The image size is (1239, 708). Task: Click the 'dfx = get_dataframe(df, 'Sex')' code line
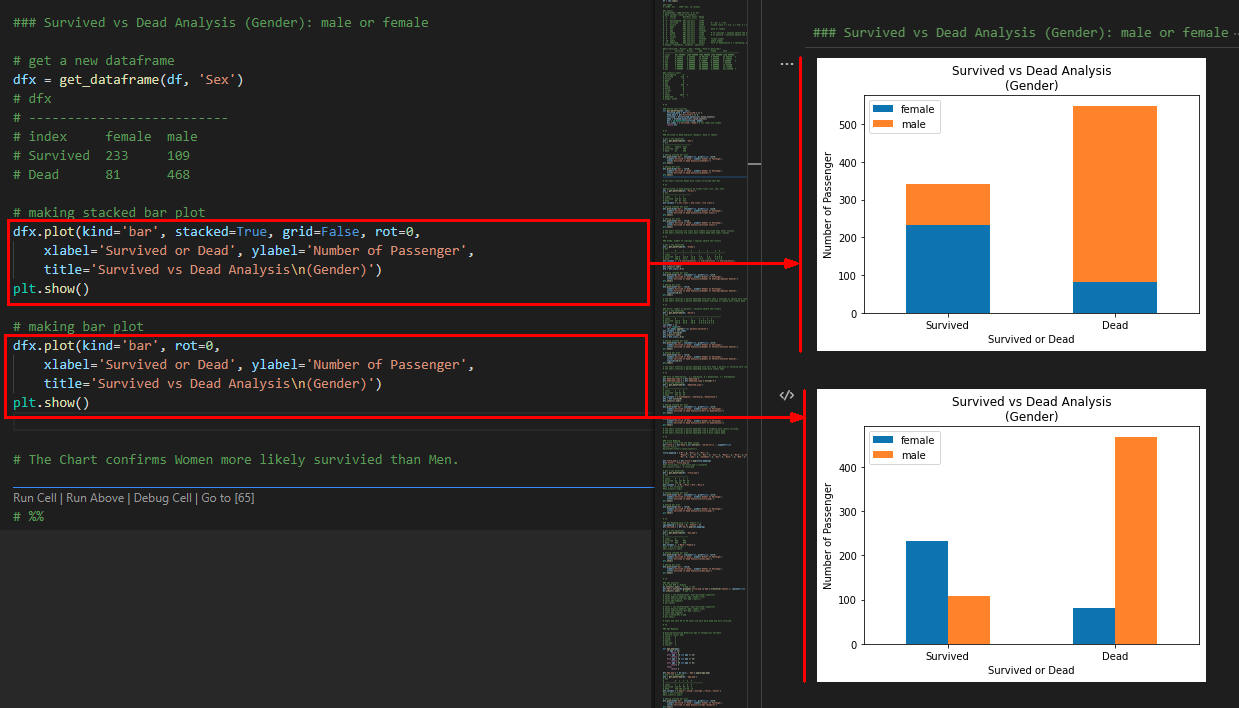[128, 79]
